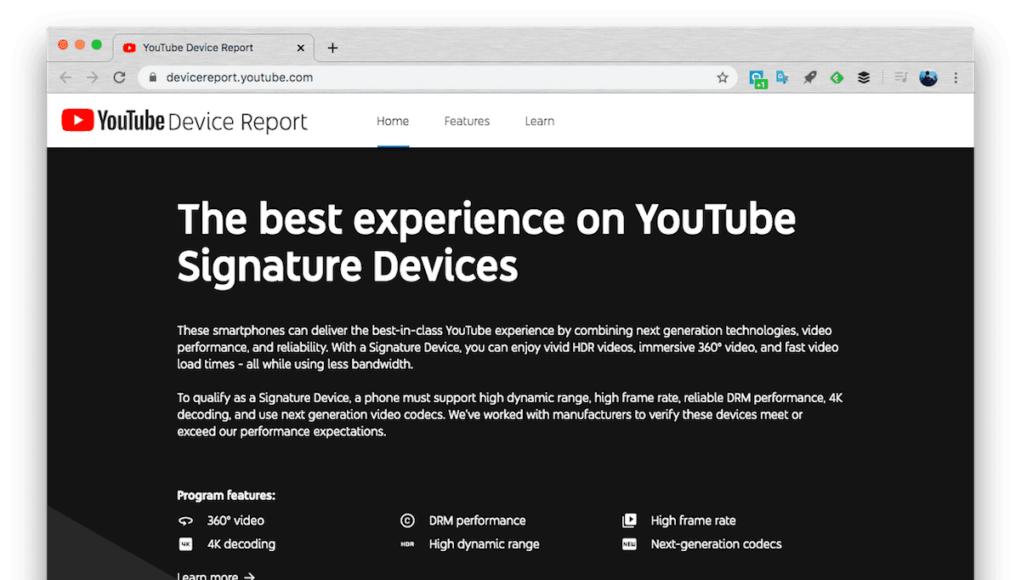The height and width of the screenshot is (580, 1021).
Task: Click the High frame rate icon
Action: pyautogui.click(x=629, y=521)
